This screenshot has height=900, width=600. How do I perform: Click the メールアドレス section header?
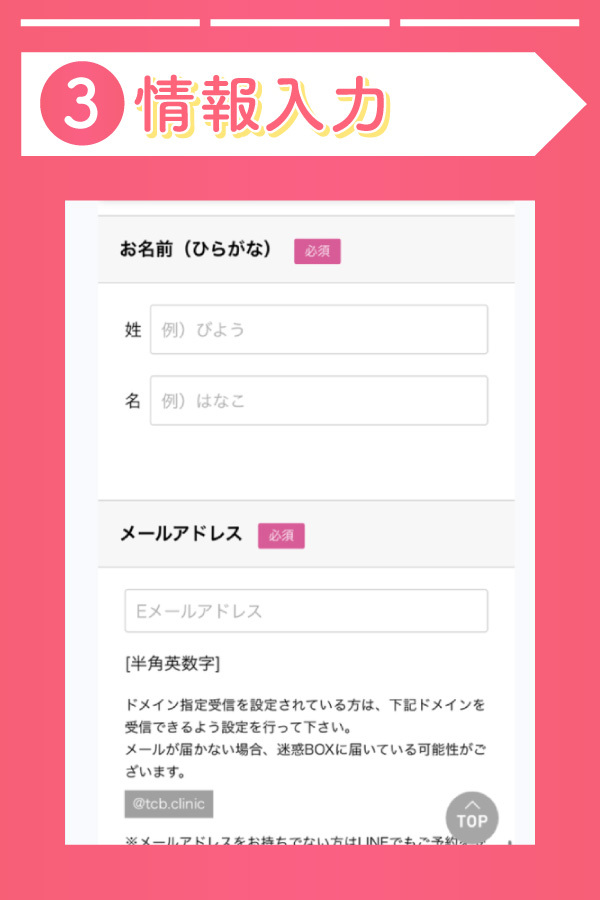click(x=181, y=534)
